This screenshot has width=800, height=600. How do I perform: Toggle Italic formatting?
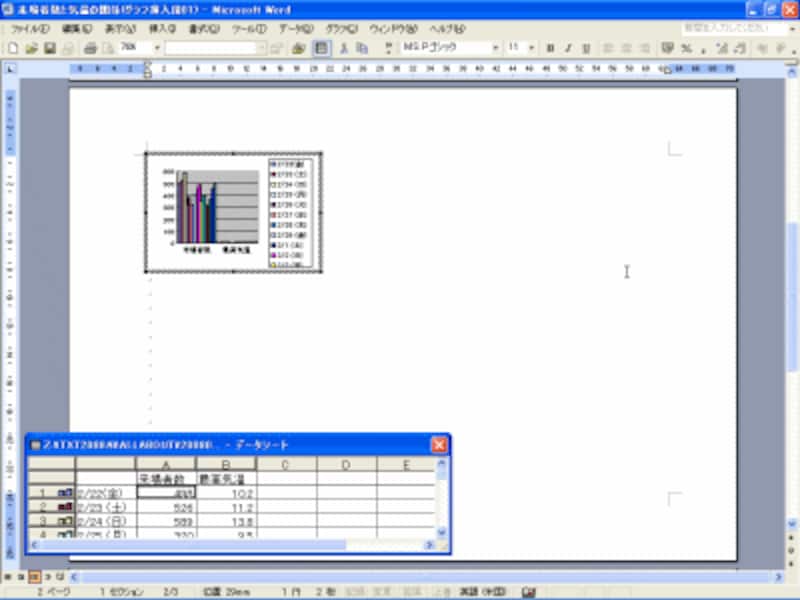point(566,48)
